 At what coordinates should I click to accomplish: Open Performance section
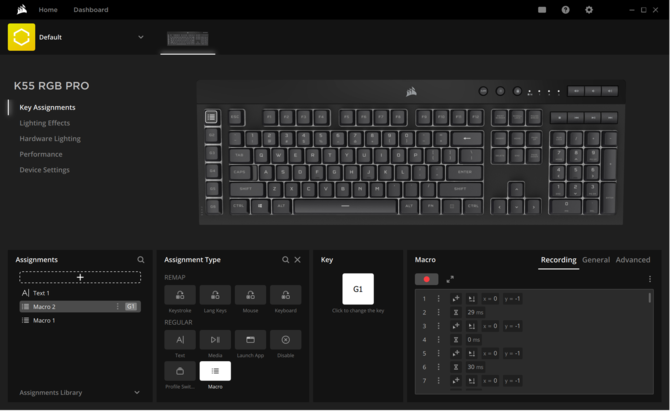(41, 154)
